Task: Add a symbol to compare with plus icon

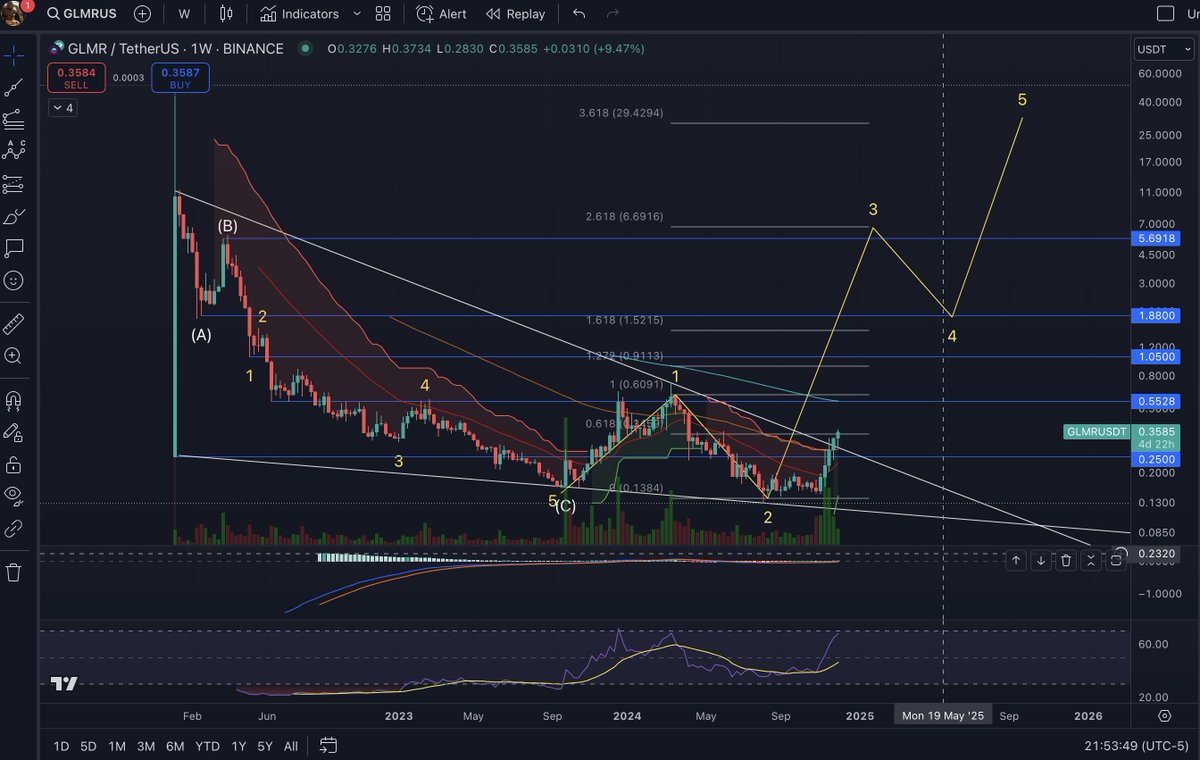Action: click(143, 14)
